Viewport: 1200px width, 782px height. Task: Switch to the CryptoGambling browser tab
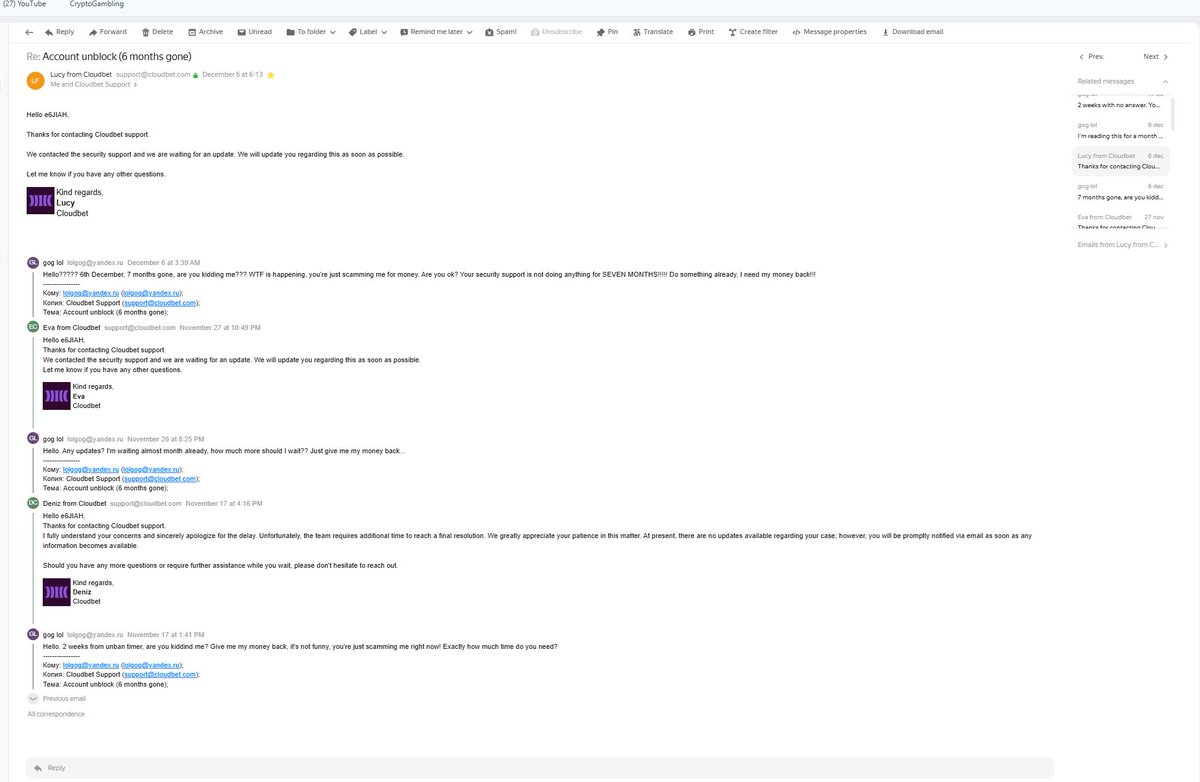97,4
